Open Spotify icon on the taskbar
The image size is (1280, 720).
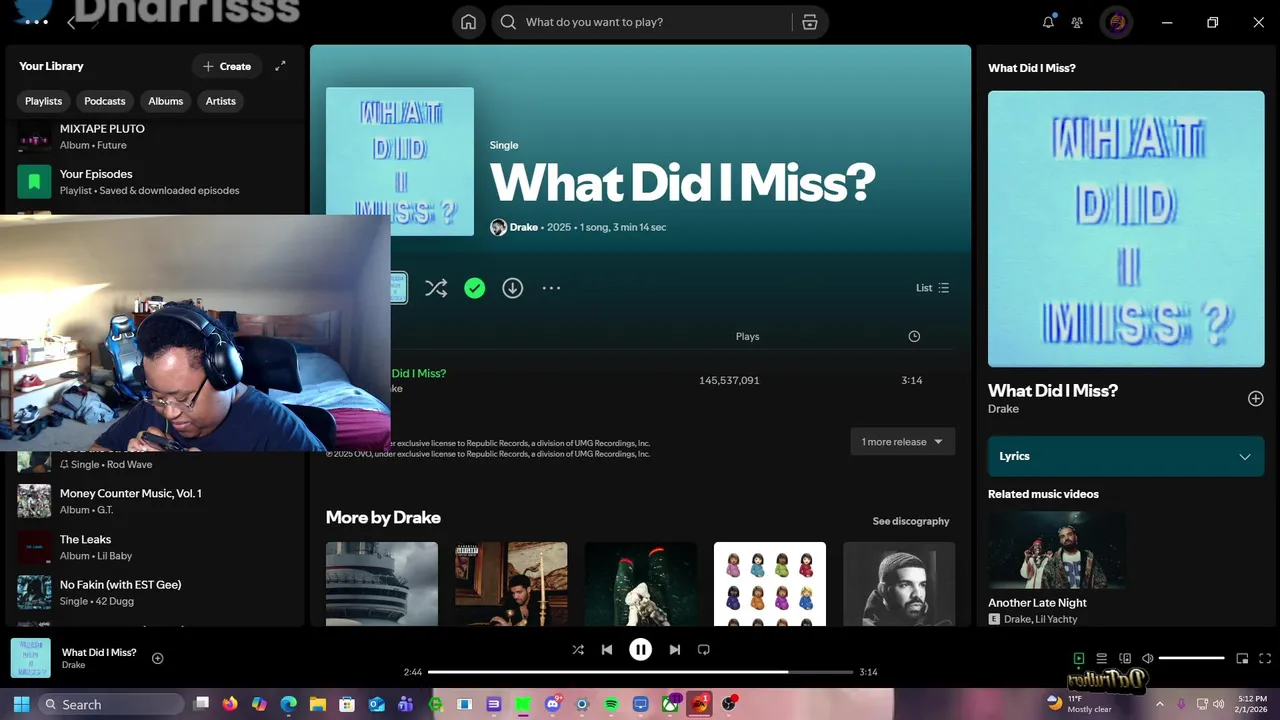point(611,704)
